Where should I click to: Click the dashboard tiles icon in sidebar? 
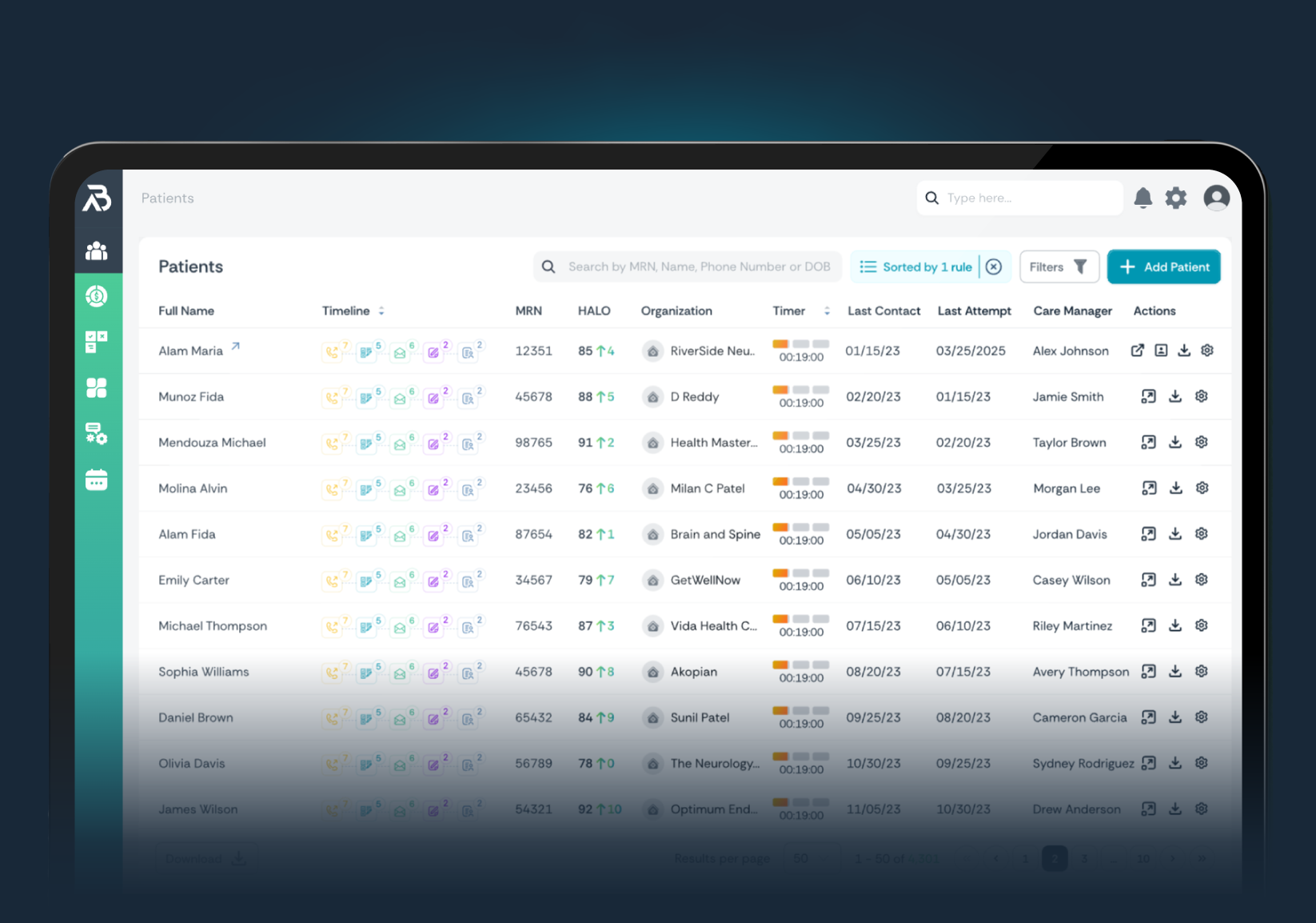(x=97, y=388)
